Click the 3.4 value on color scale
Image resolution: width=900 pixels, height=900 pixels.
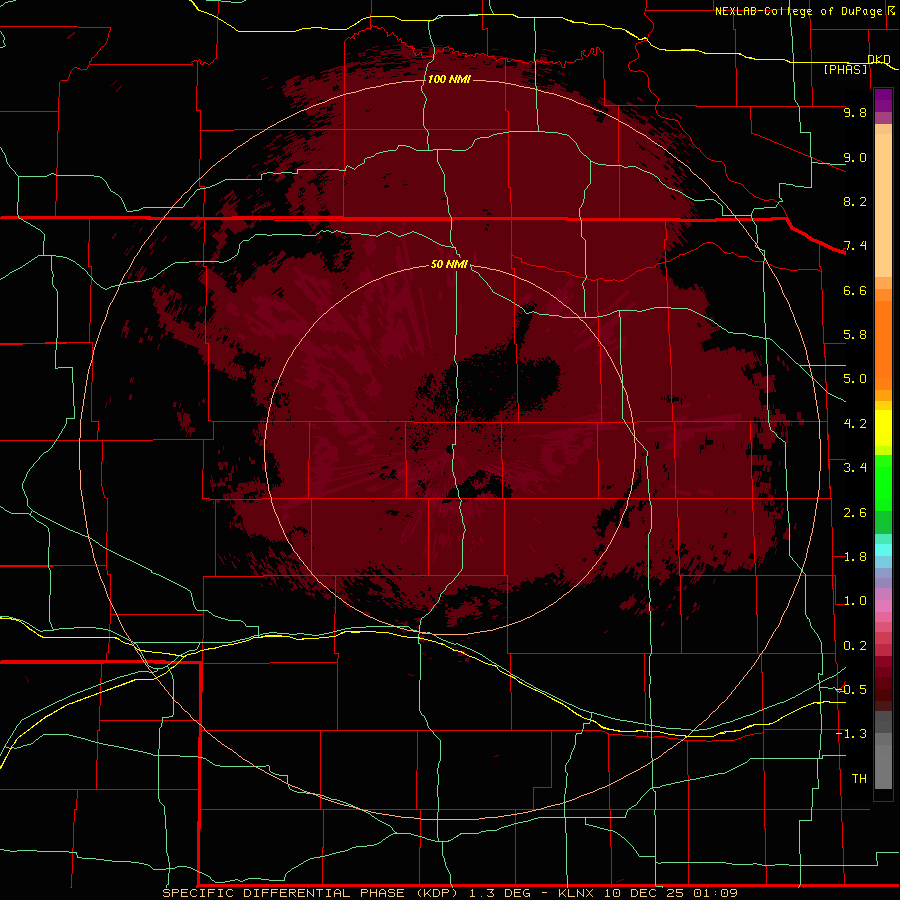(x=855, y=468)
